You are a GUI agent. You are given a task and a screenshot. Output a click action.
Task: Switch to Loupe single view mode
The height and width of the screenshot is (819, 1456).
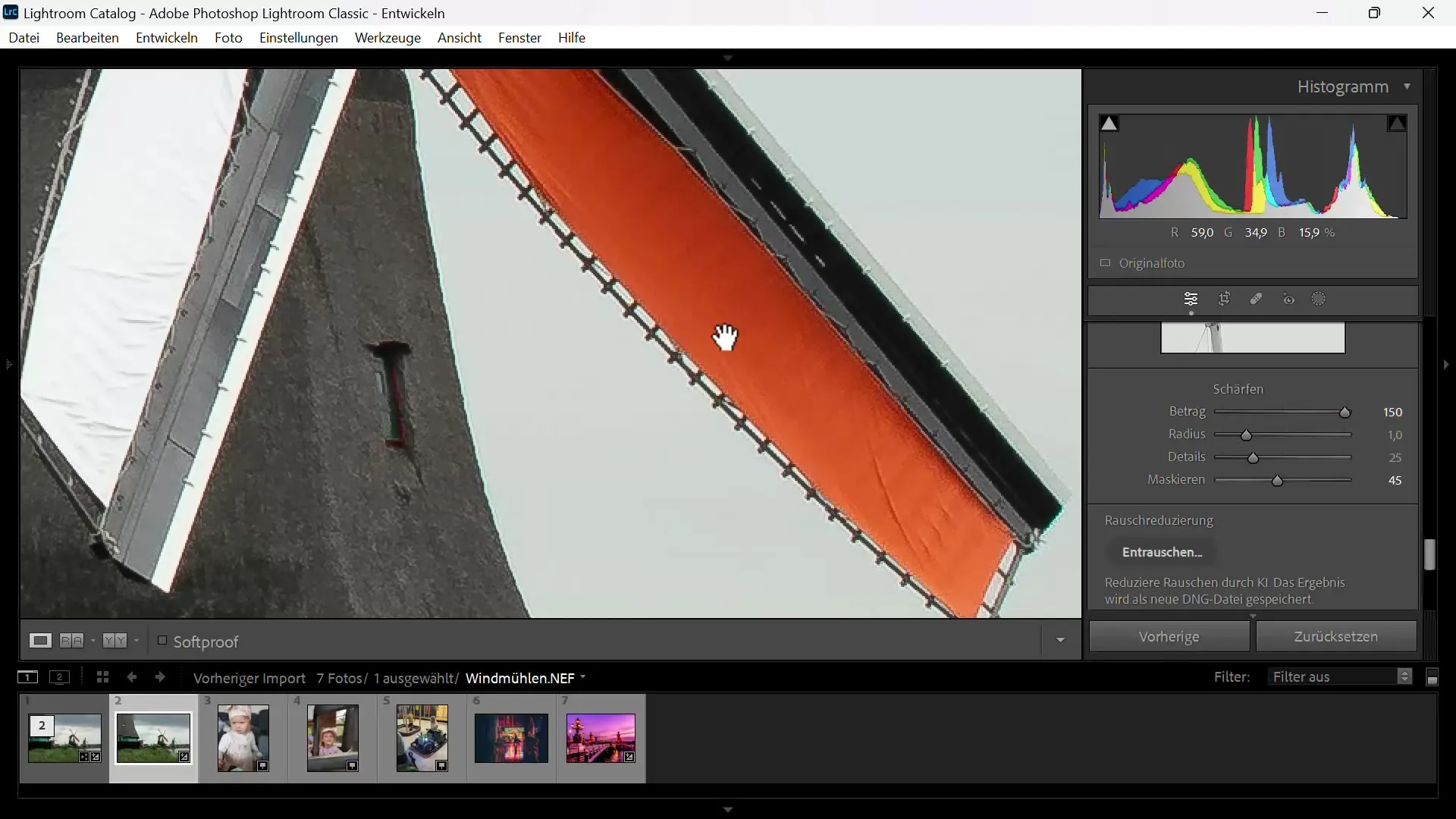coord(40,641)
